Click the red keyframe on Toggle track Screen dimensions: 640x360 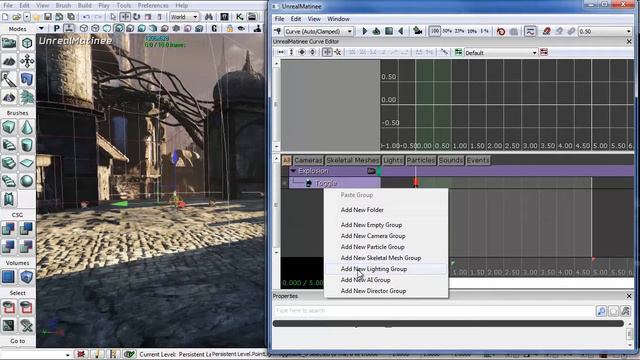tap(416, 182)
